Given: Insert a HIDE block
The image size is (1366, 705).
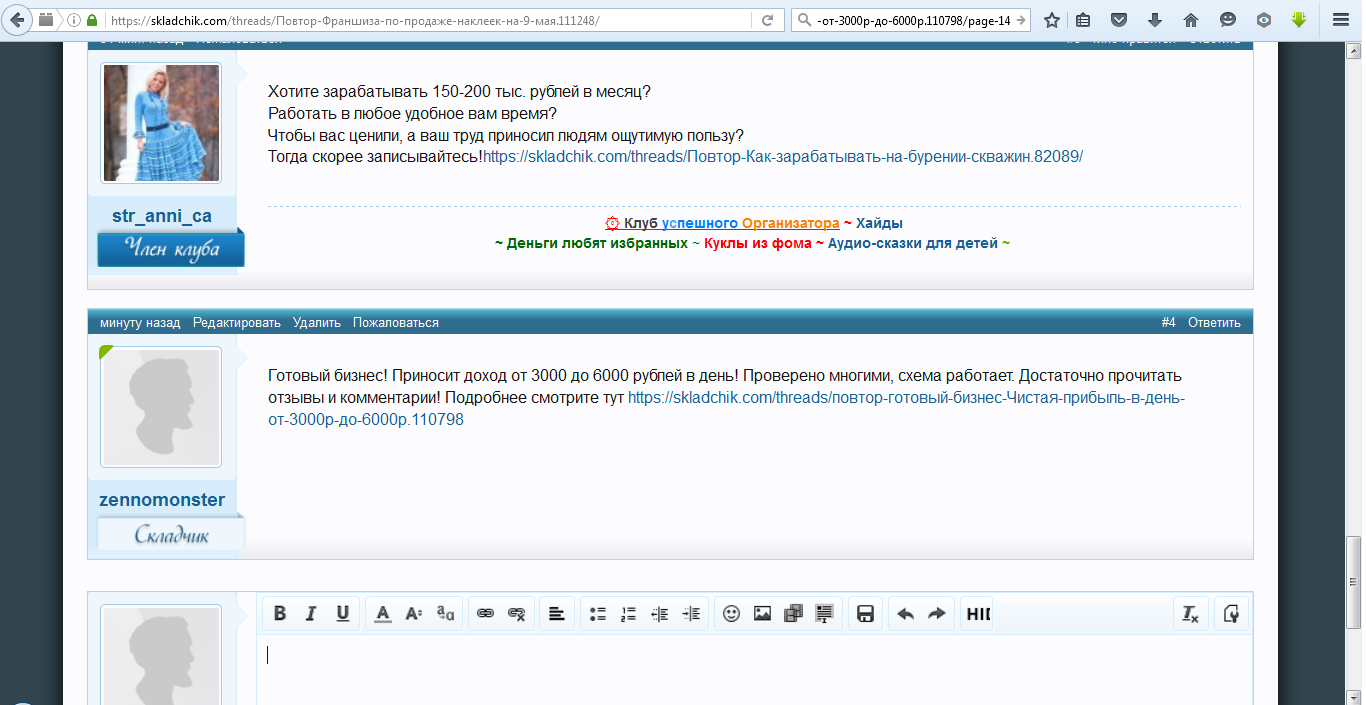Looking at the screenshot, I should coord(977,614).
